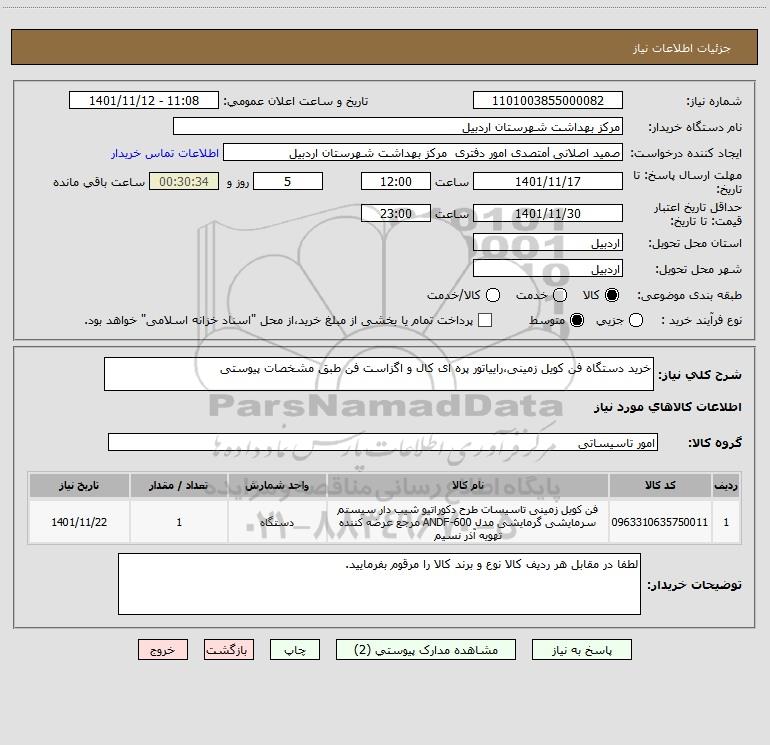Click the buyer notes text area

pyautogui.click(x=379, y=584)
